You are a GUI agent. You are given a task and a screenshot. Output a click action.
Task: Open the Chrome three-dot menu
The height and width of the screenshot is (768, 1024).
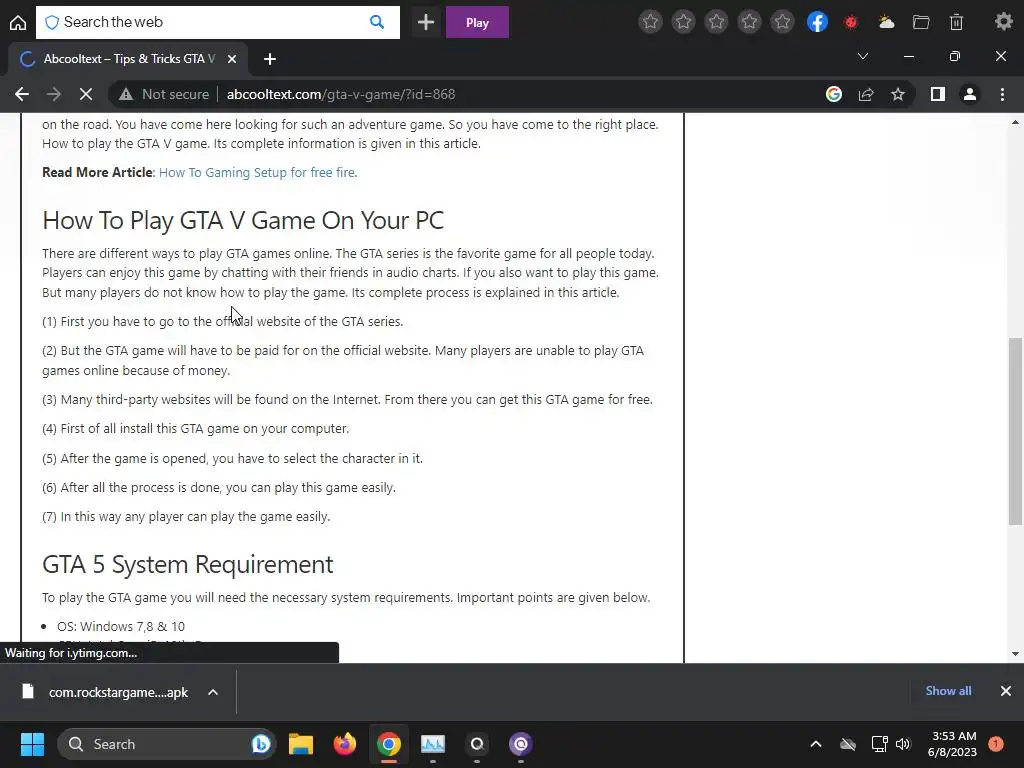click(x=1002, y=94)
